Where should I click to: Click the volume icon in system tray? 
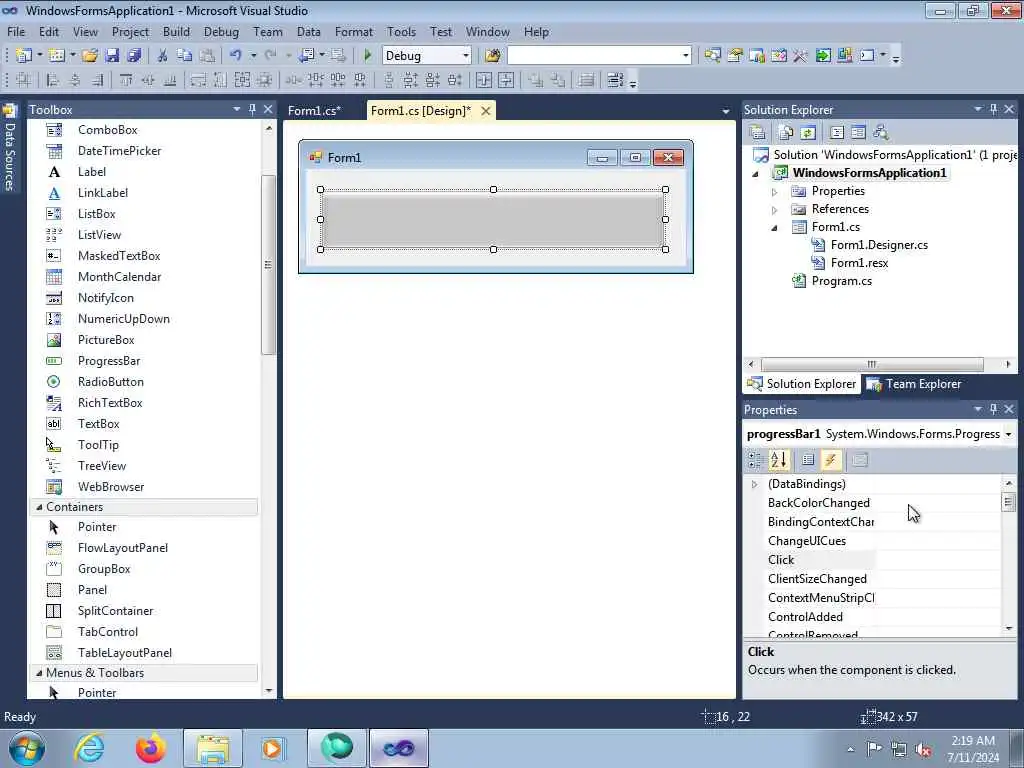point(923,750)
